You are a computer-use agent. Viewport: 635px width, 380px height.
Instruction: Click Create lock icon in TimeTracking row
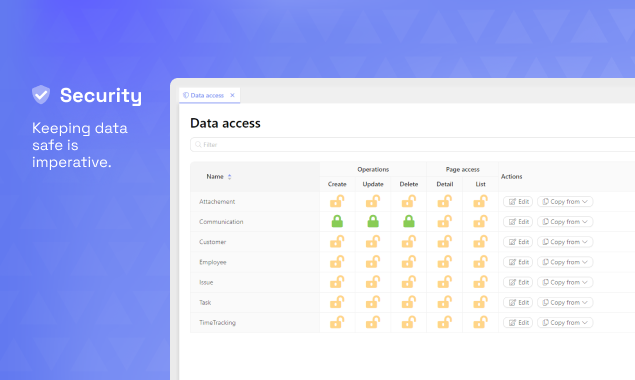click(337, 322)
